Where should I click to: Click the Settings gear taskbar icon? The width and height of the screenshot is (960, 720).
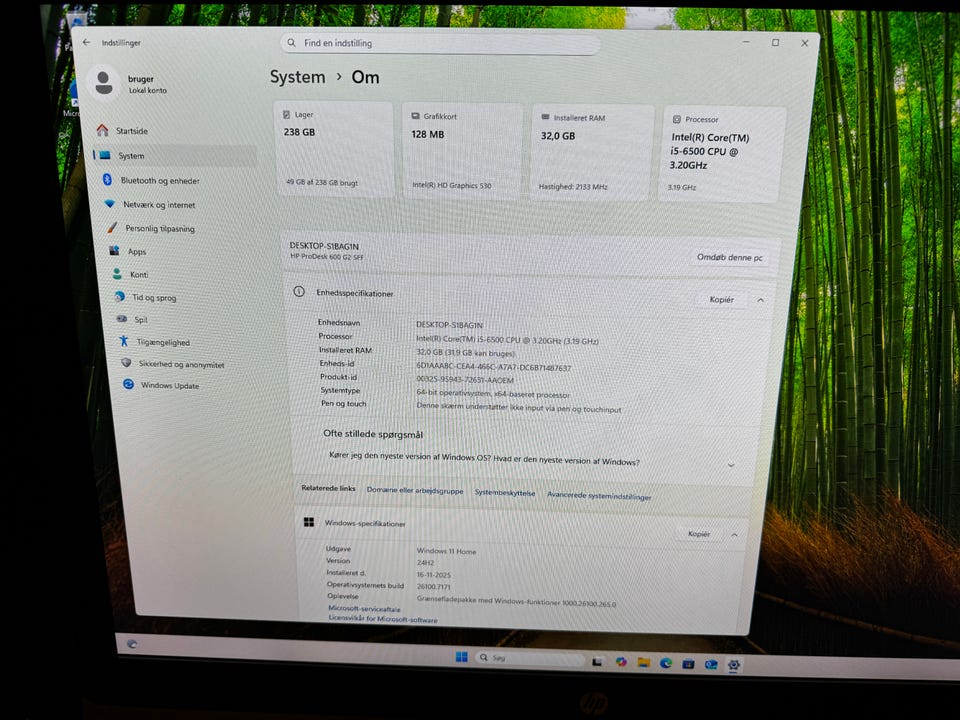click(x=733, y=665)
